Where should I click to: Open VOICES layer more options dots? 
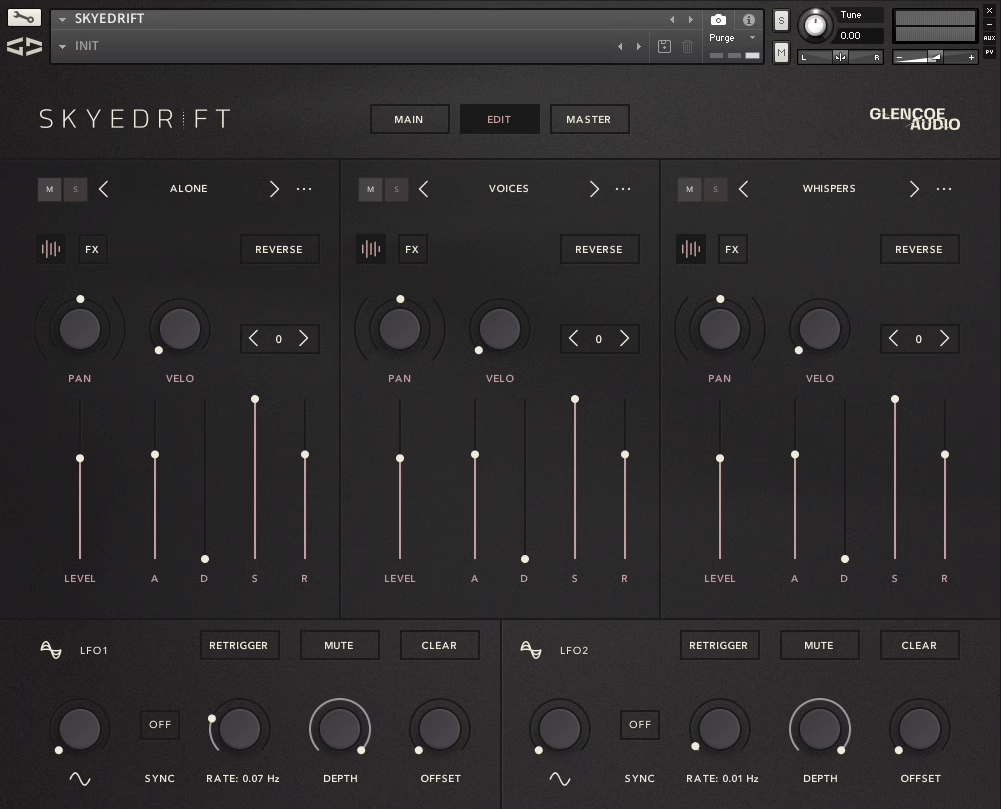tap(623, 189)
